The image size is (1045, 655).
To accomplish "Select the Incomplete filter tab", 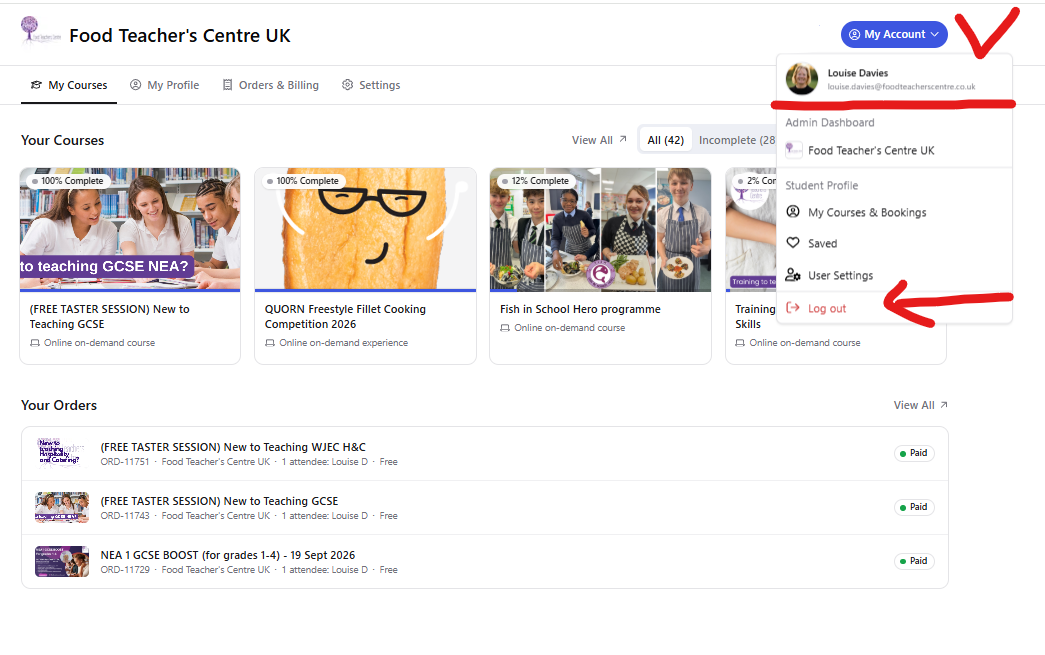I will [x=736, y=140].
